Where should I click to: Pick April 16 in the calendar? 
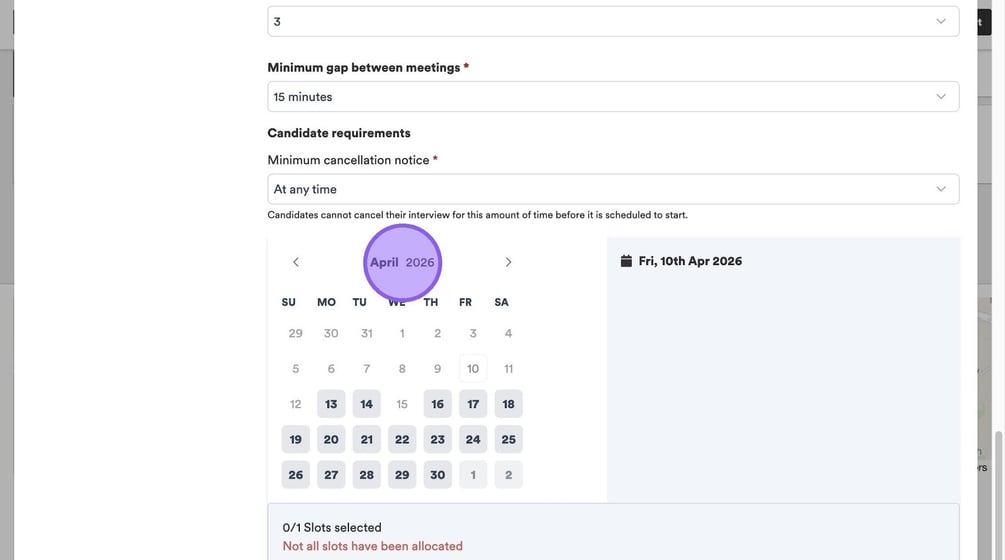438,404
